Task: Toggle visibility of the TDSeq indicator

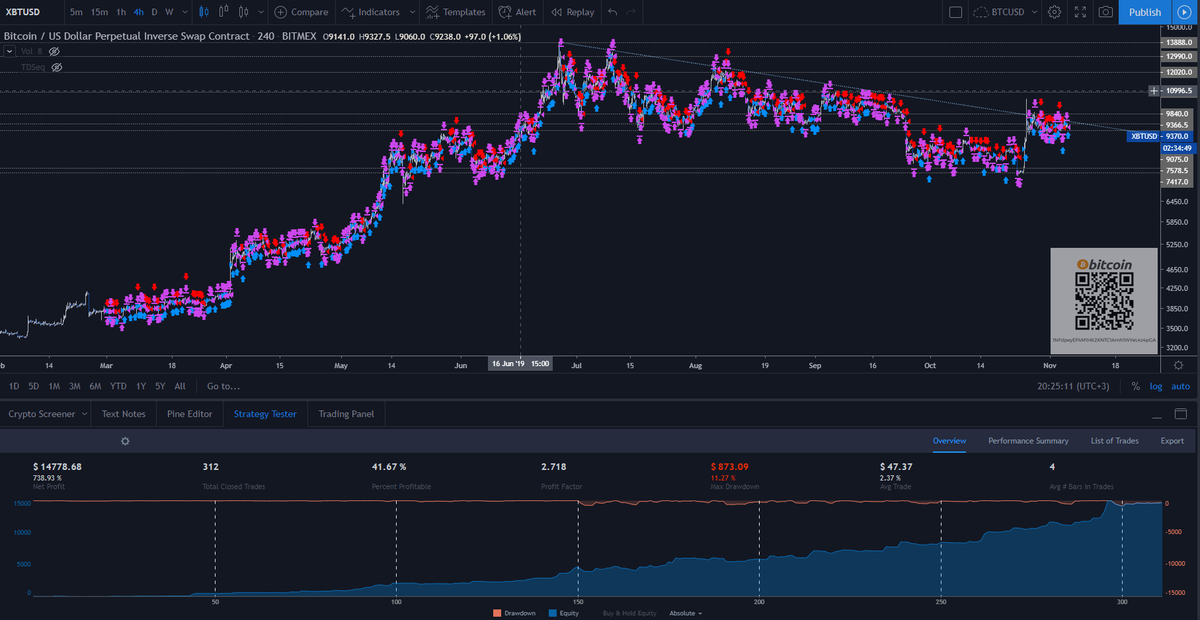Action: 57,67
